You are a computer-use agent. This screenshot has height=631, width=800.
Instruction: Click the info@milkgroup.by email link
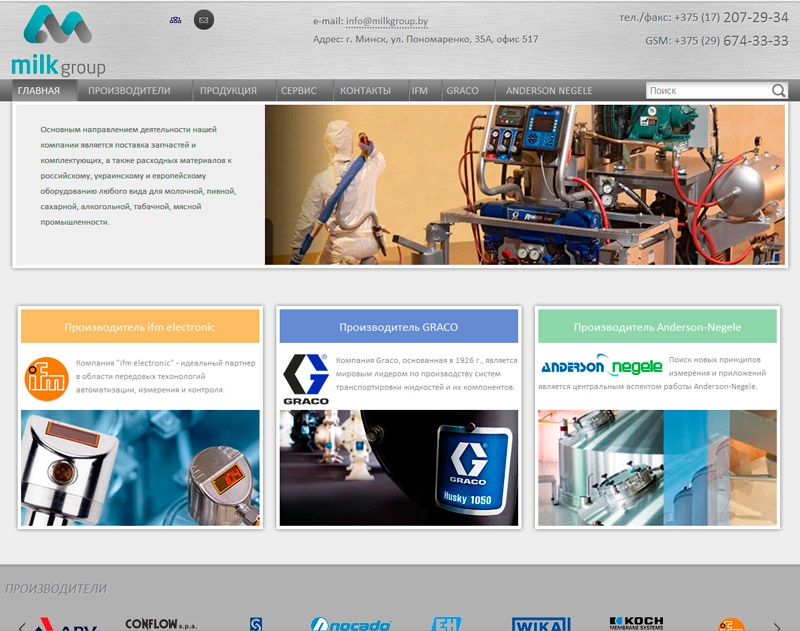[x=387, y=21]
